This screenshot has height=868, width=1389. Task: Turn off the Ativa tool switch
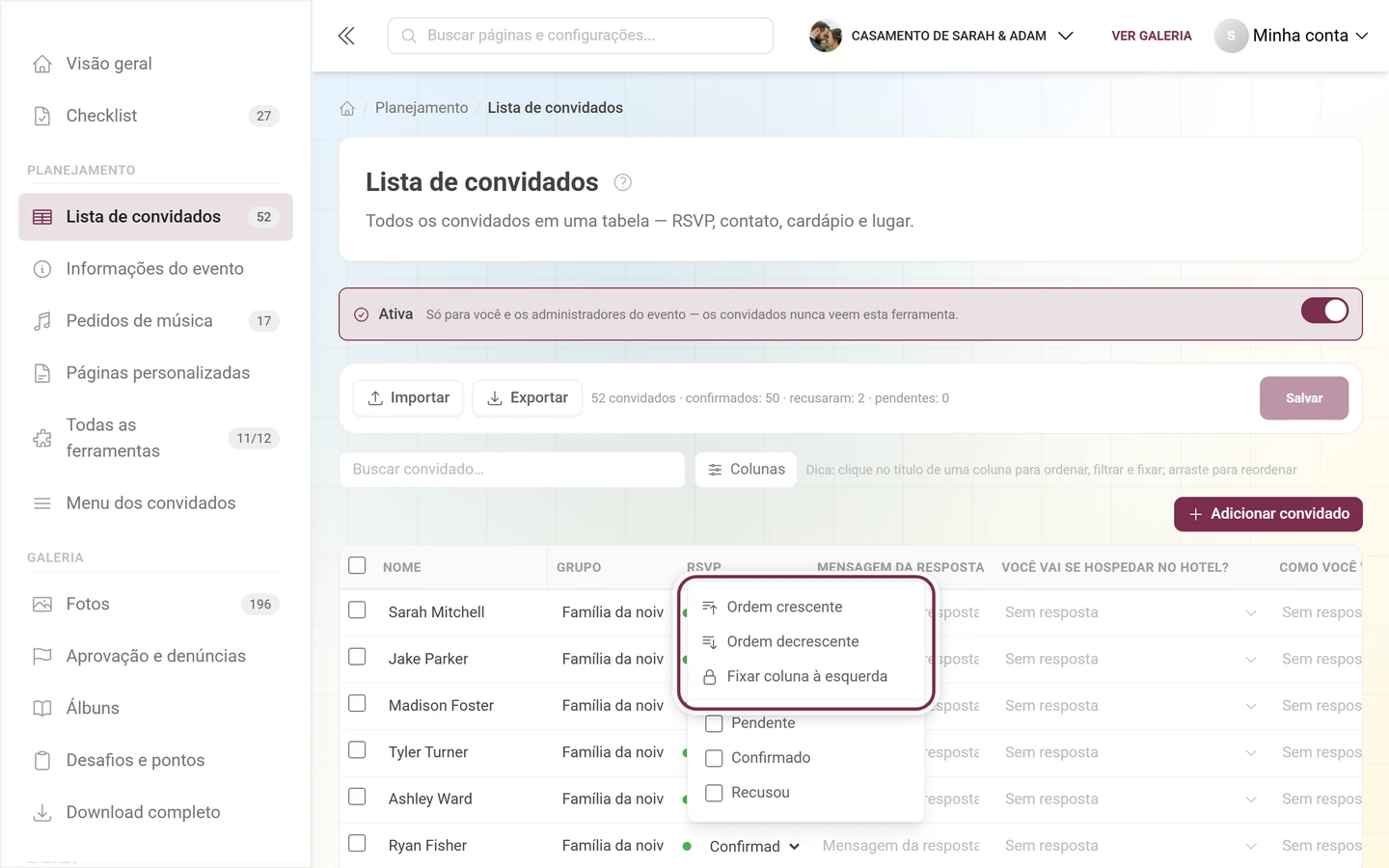tap(1324, 311)
